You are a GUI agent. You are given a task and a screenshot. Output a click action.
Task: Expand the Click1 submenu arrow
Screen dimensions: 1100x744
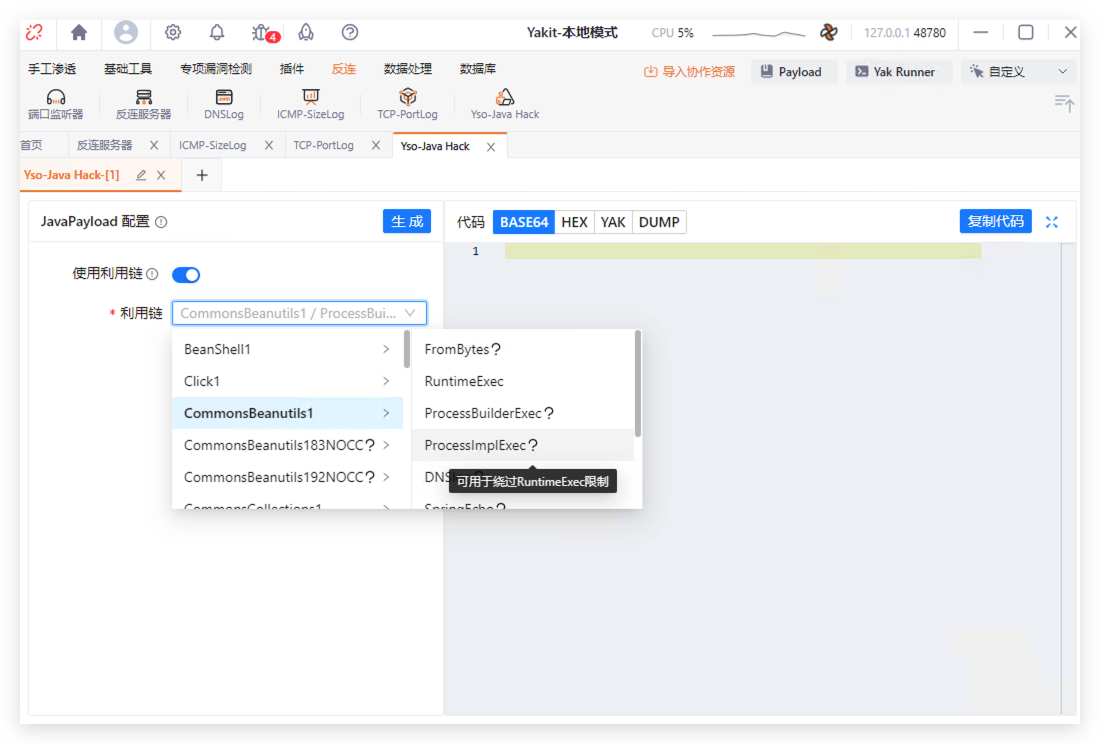tap(386, 381)
